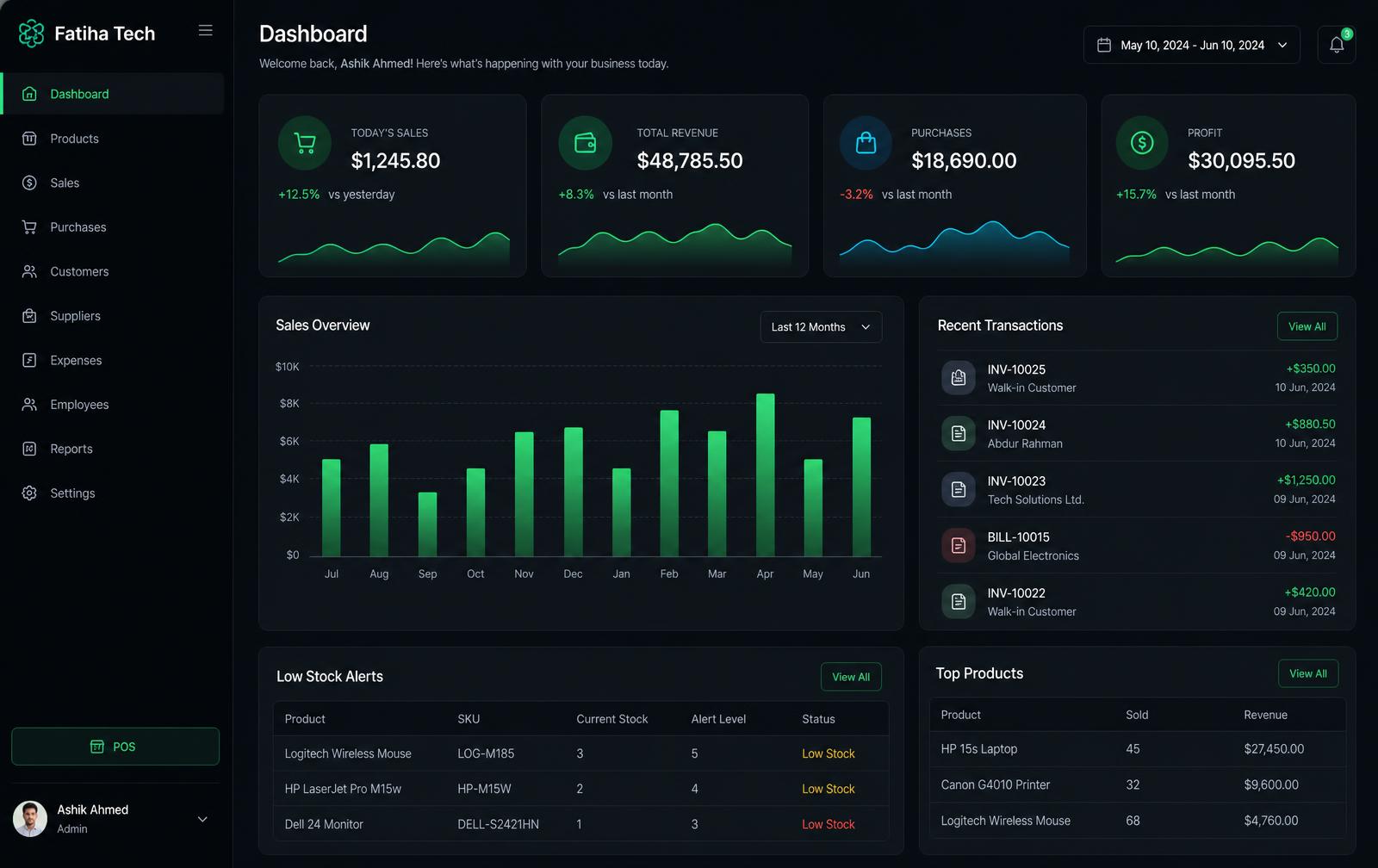Open Expenses menu item
Screen dimensions: 1378x868
pos(113,360)
